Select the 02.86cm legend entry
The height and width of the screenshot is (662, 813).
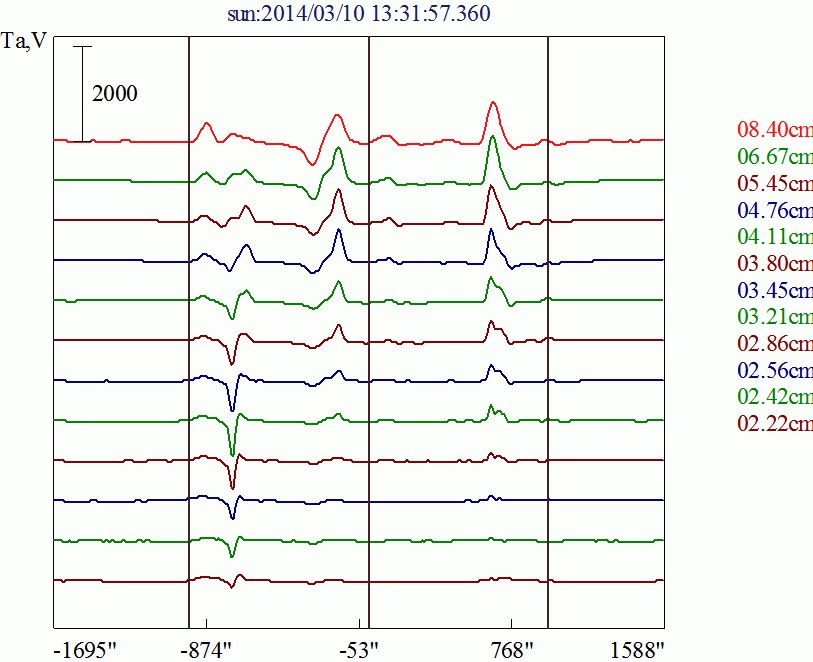point(775,343)
